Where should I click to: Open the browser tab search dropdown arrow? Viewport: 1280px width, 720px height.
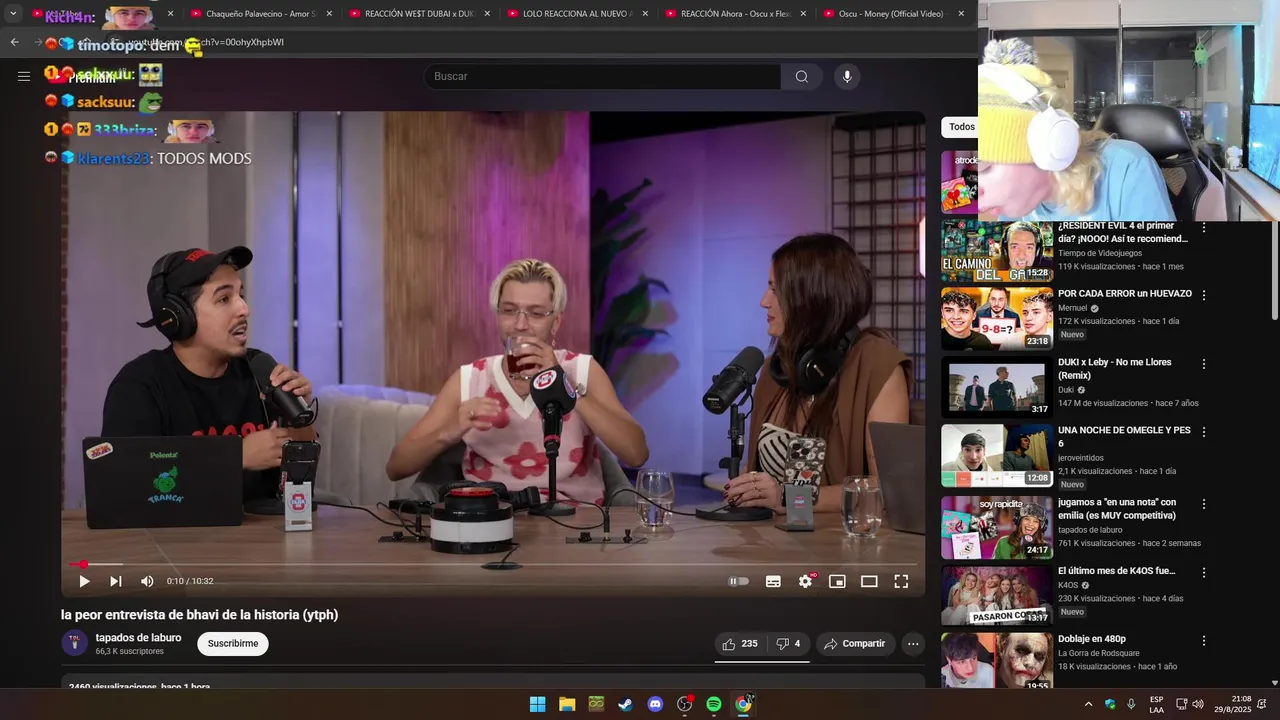coord(13,14)
